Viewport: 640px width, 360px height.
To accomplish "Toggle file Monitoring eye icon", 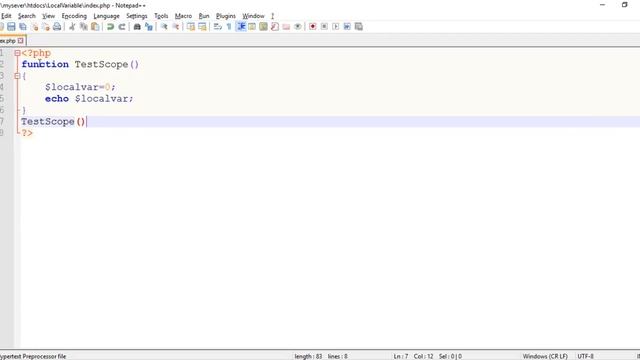I will pyautogui.click(x=298, y=27).
